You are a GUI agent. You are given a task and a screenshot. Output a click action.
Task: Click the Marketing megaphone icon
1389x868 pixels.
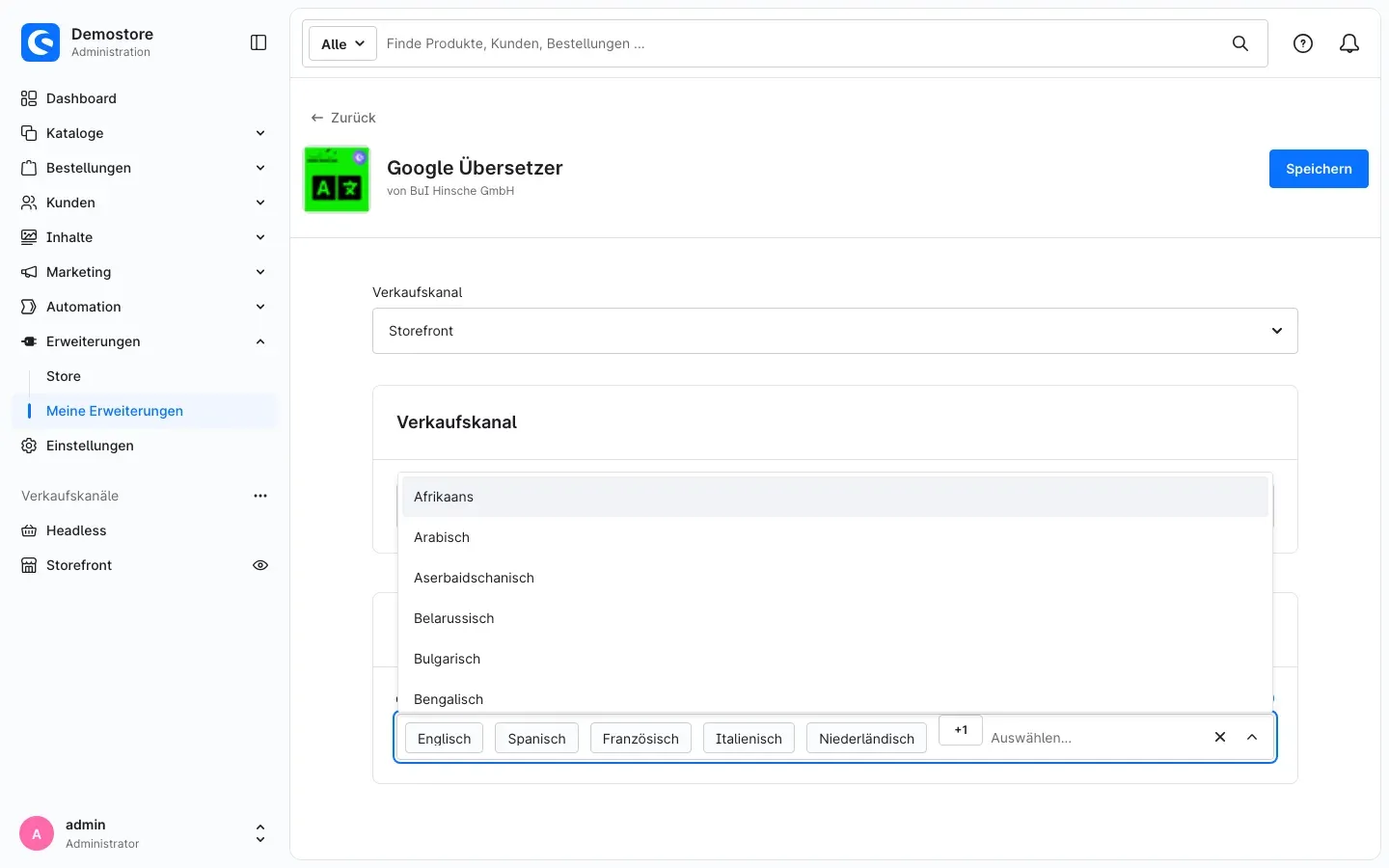(x=29, y=272)
